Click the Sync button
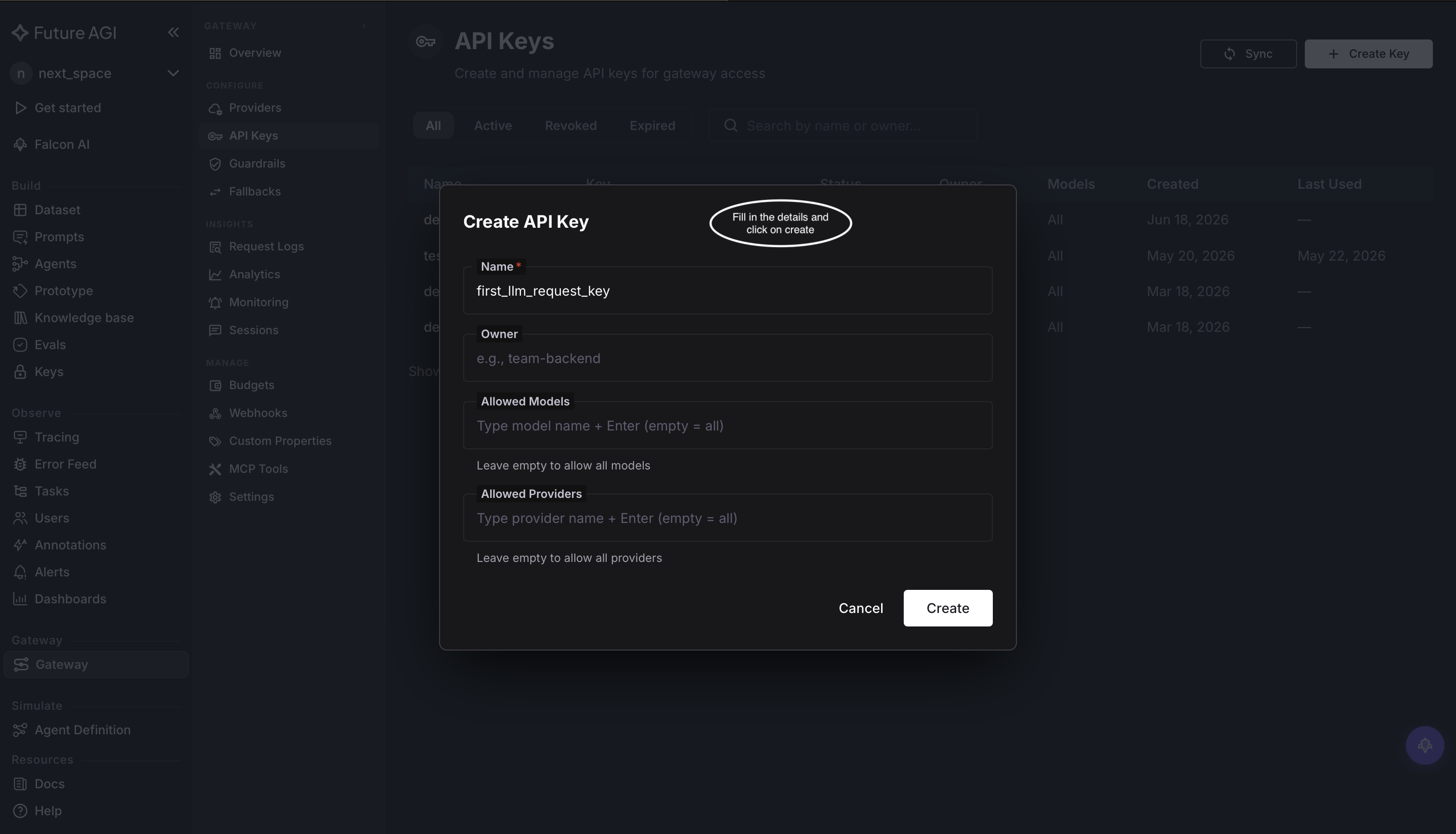 click(1248, 54)
